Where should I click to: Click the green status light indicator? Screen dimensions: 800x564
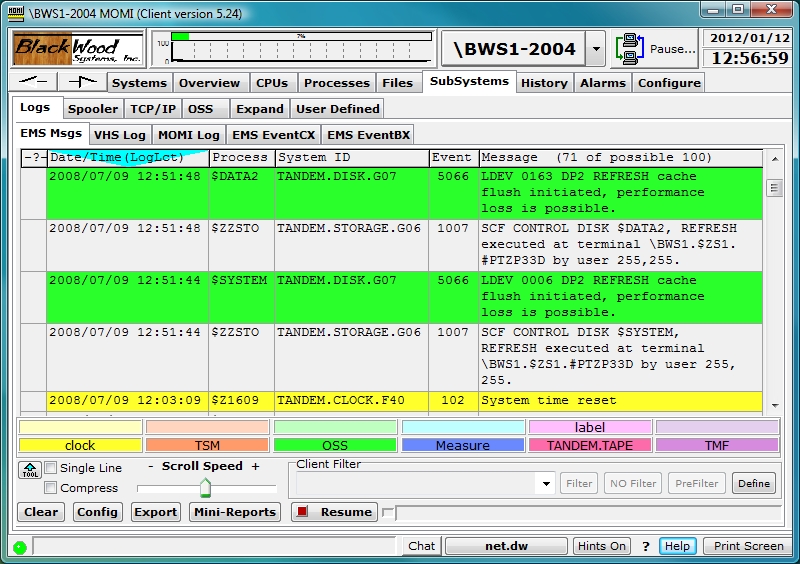(x=19, y=547)
